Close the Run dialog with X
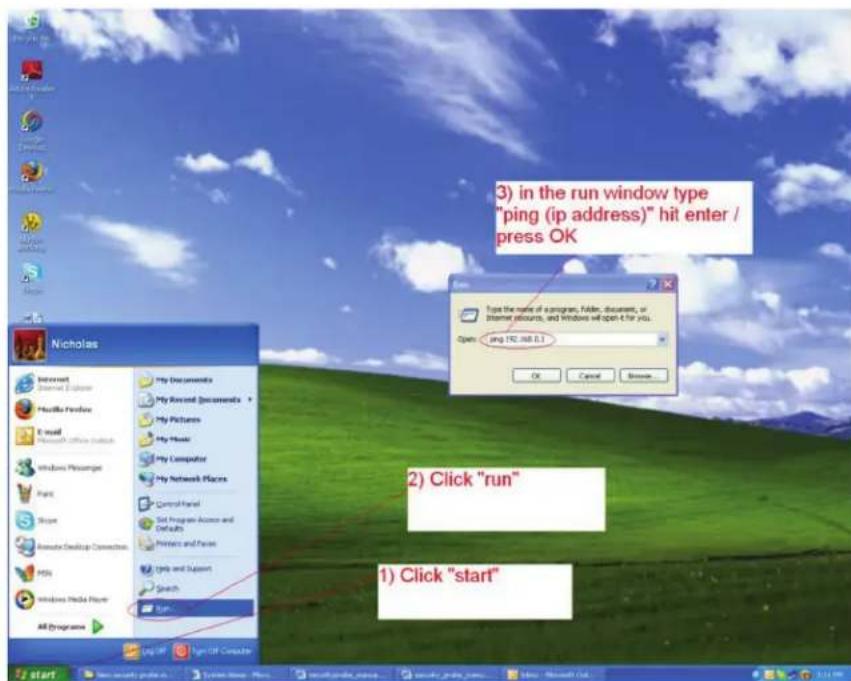851x681 pixels. click(x=669, y=284)
